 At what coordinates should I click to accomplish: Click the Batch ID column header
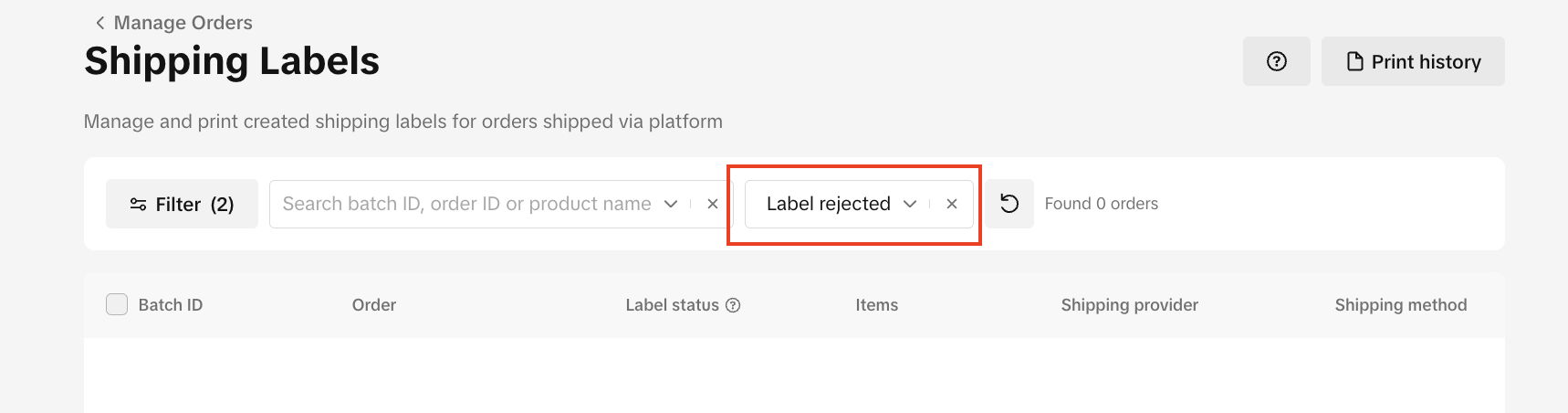click(171, 305)
